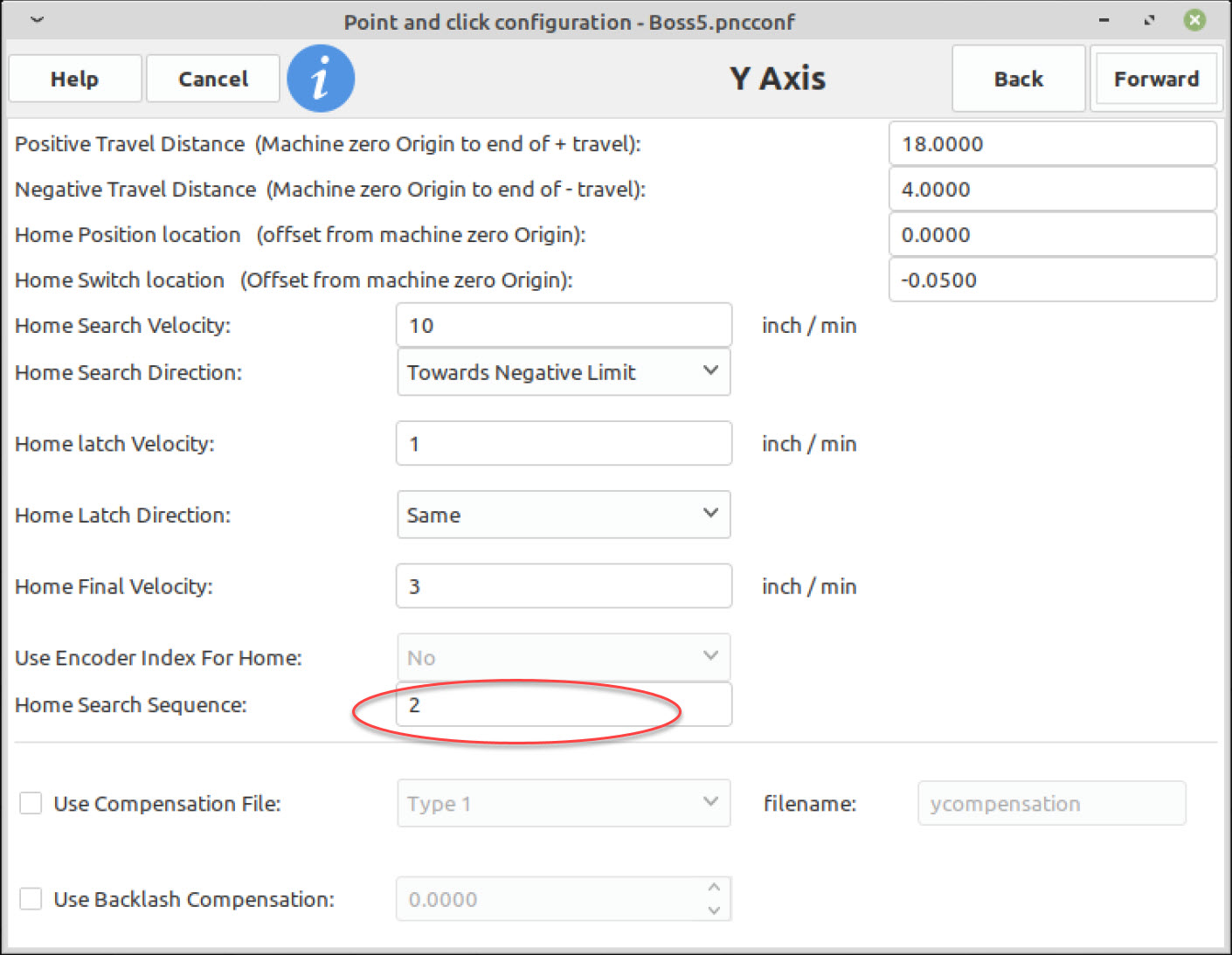
Task: Click Home Switch location field
Action: [x=1053, y=280]
